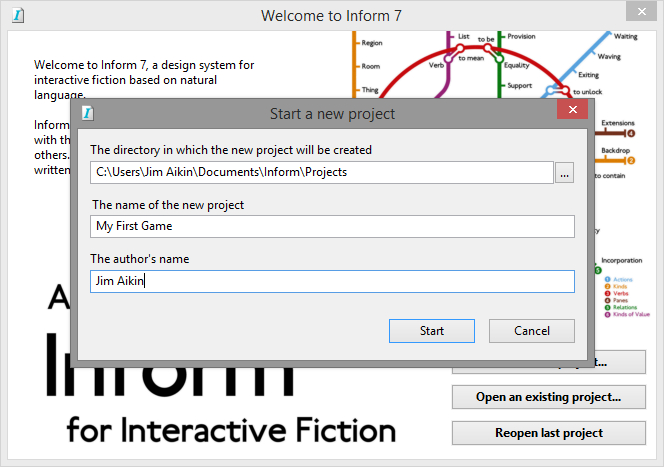664x467 pixels.
Task: Click into the project name field
Action: click(x=332, y=227)
